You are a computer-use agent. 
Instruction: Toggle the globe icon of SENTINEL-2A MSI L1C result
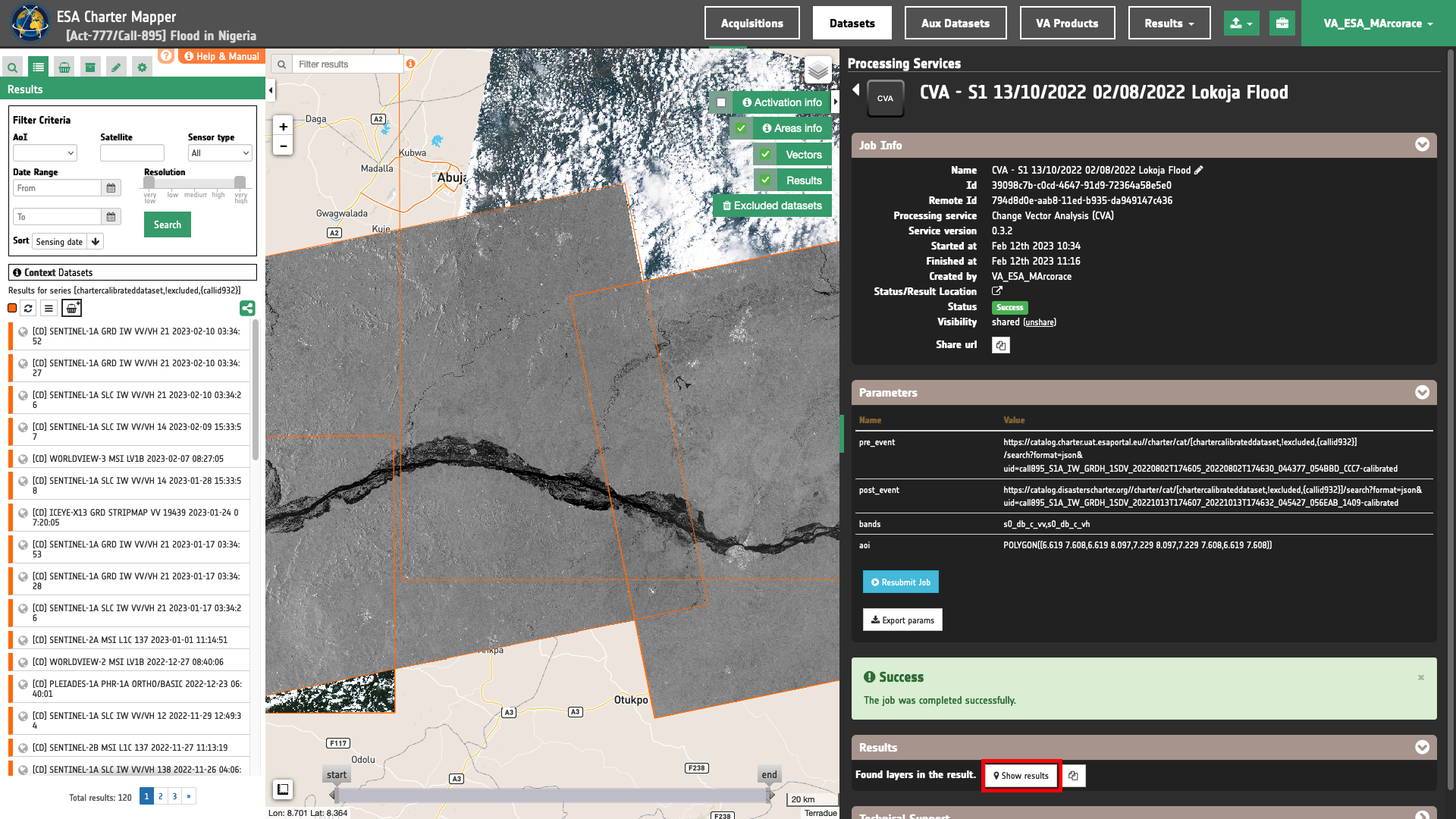point(24,640)
